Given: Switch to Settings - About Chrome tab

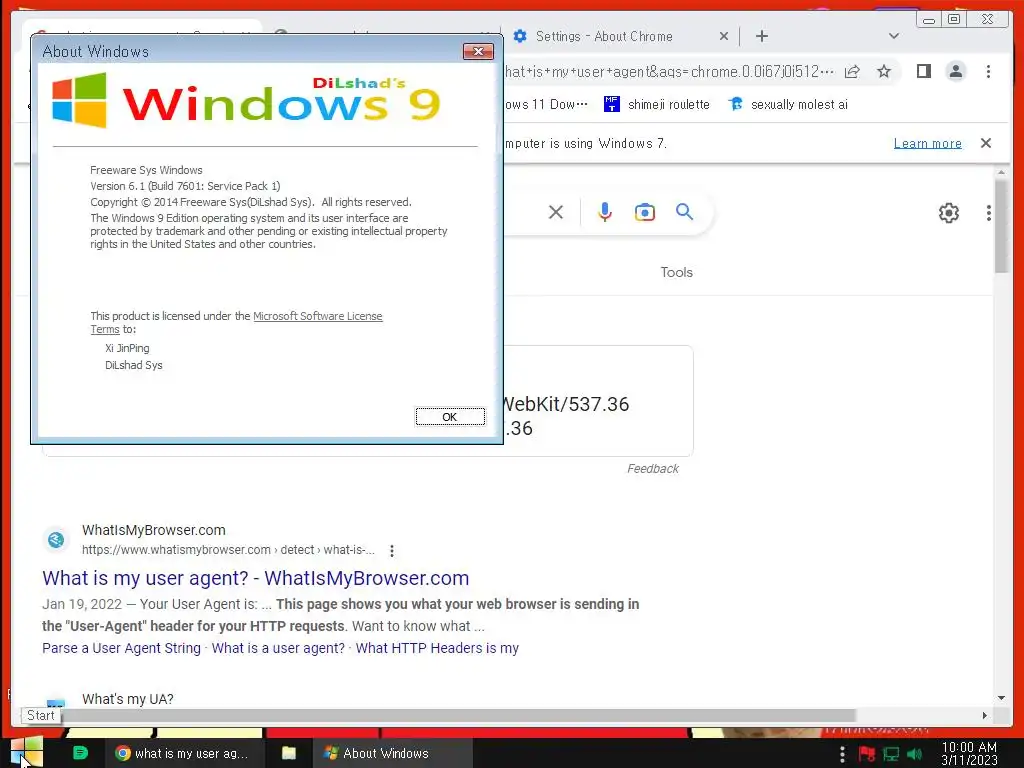Looking at the screenshot, I should (x=604, y=37).
